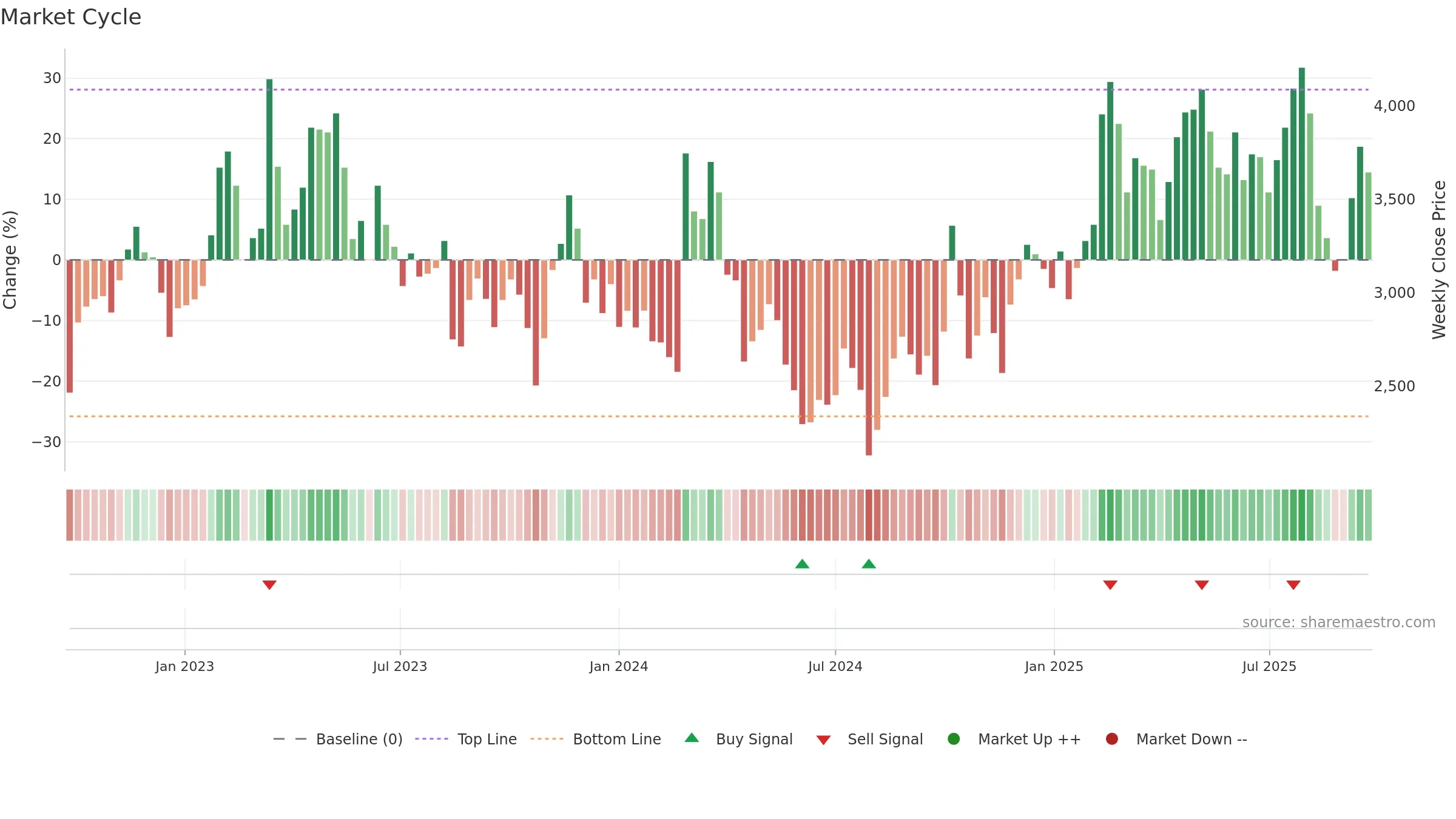Click the tallest green bar after Jul 2025
This screenshot has width=1456, height=819.
pyautogui.click(x=1302, y=164)
